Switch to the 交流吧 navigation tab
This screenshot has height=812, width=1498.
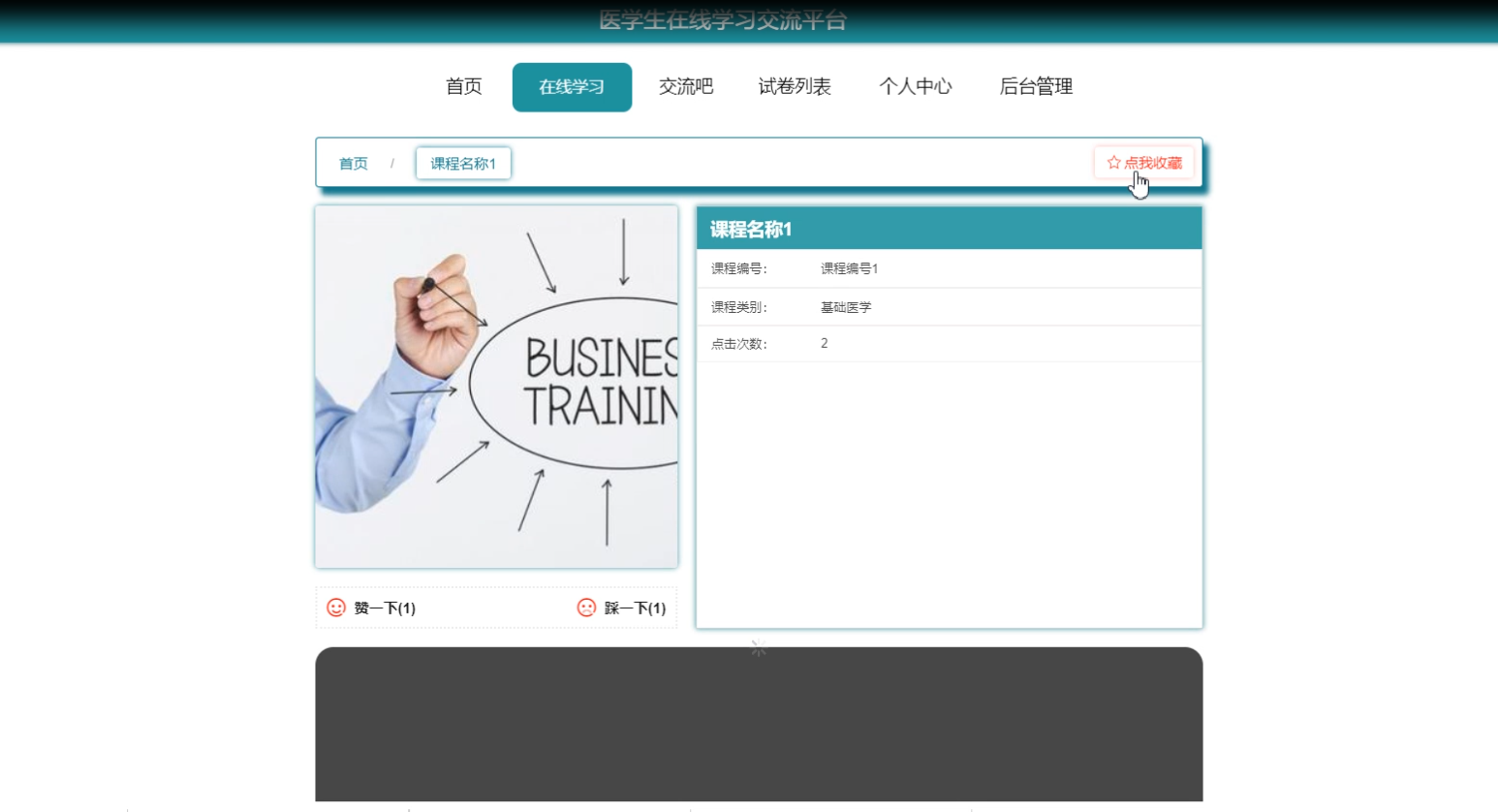point(685,86)
